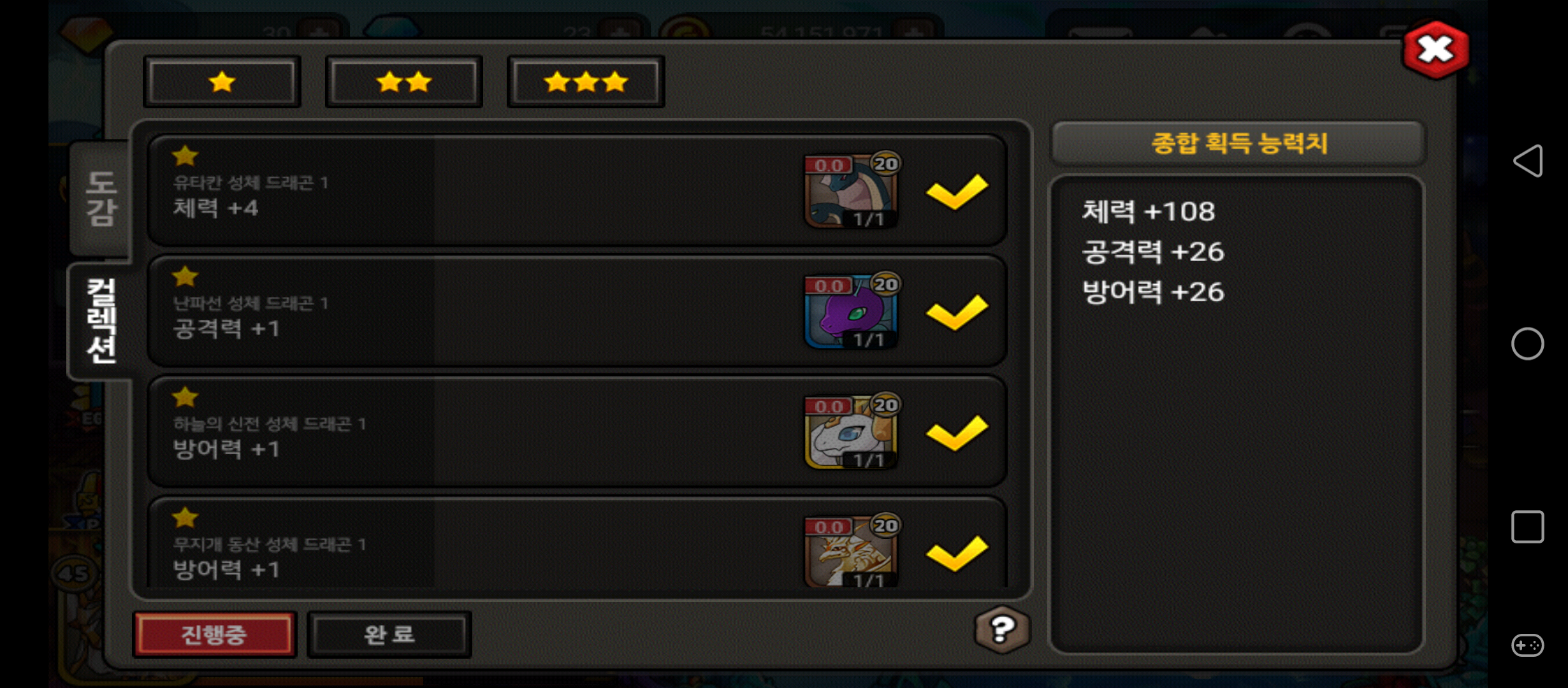Viewport: 1568px width, 688px height.
Task: Close the collection window with the red X
Action: 1435,50
